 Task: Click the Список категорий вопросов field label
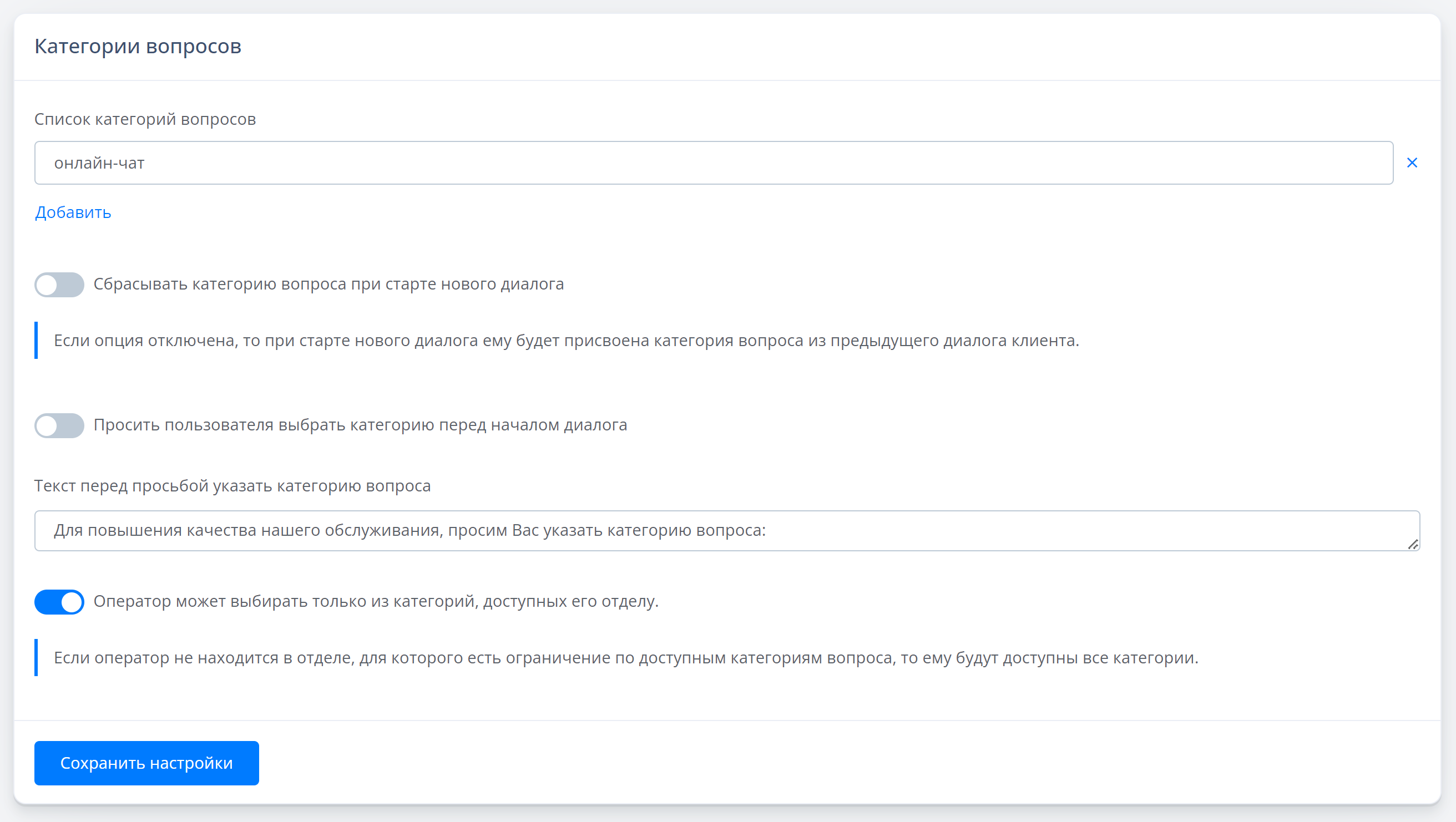[145, 119]
